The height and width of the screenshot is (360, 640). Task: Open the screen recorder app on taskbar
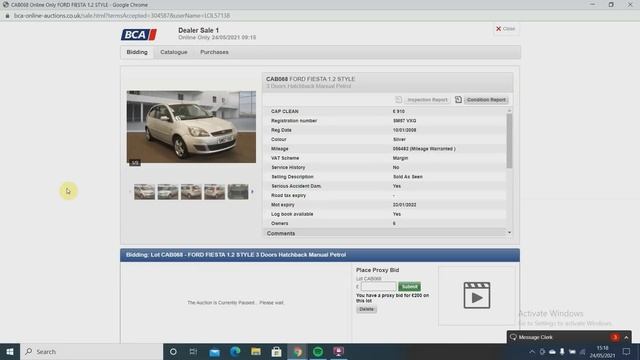pyautogui.click(x=338, y=351)
